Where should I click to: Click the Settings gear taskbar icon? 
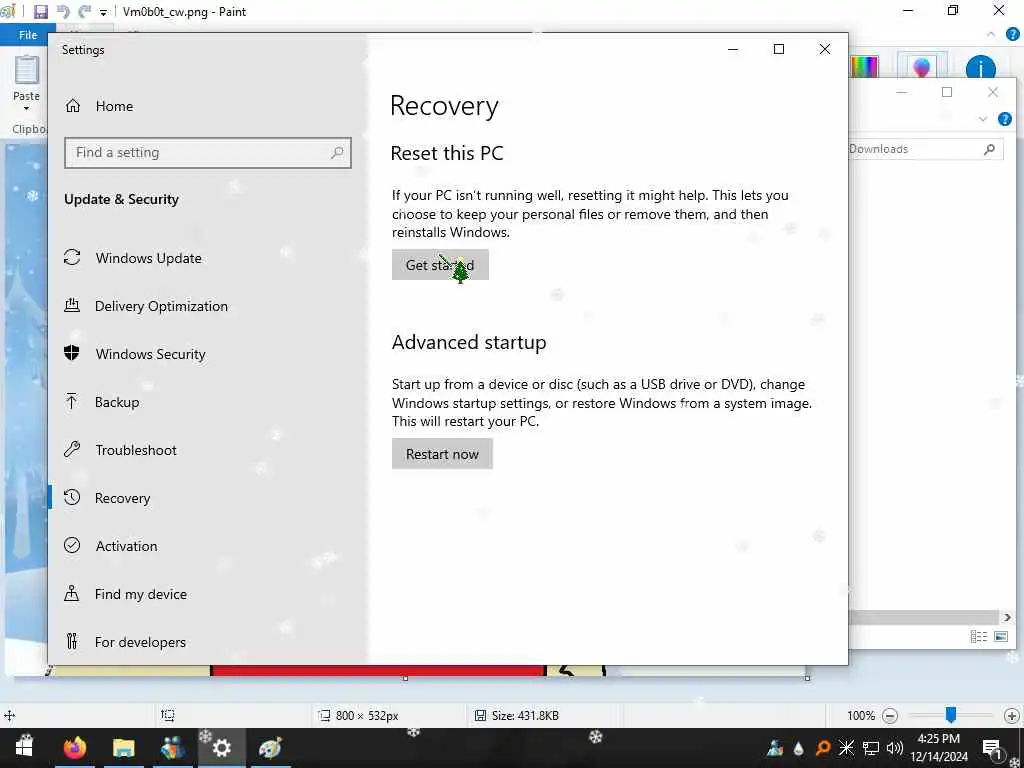click(x=221, y=747)
